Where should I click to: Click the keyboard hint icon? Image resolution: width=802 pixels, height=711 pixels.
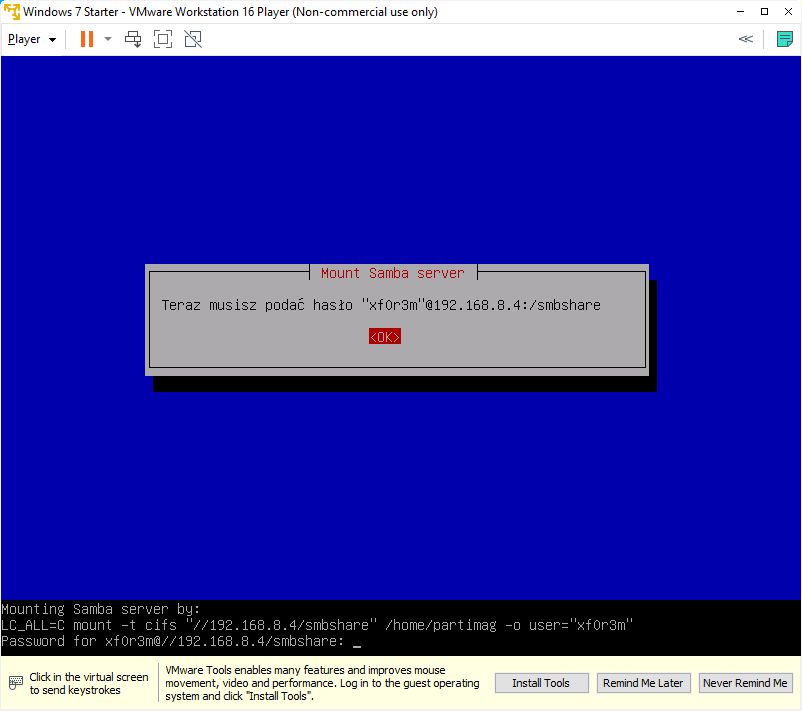coord(16,683)
